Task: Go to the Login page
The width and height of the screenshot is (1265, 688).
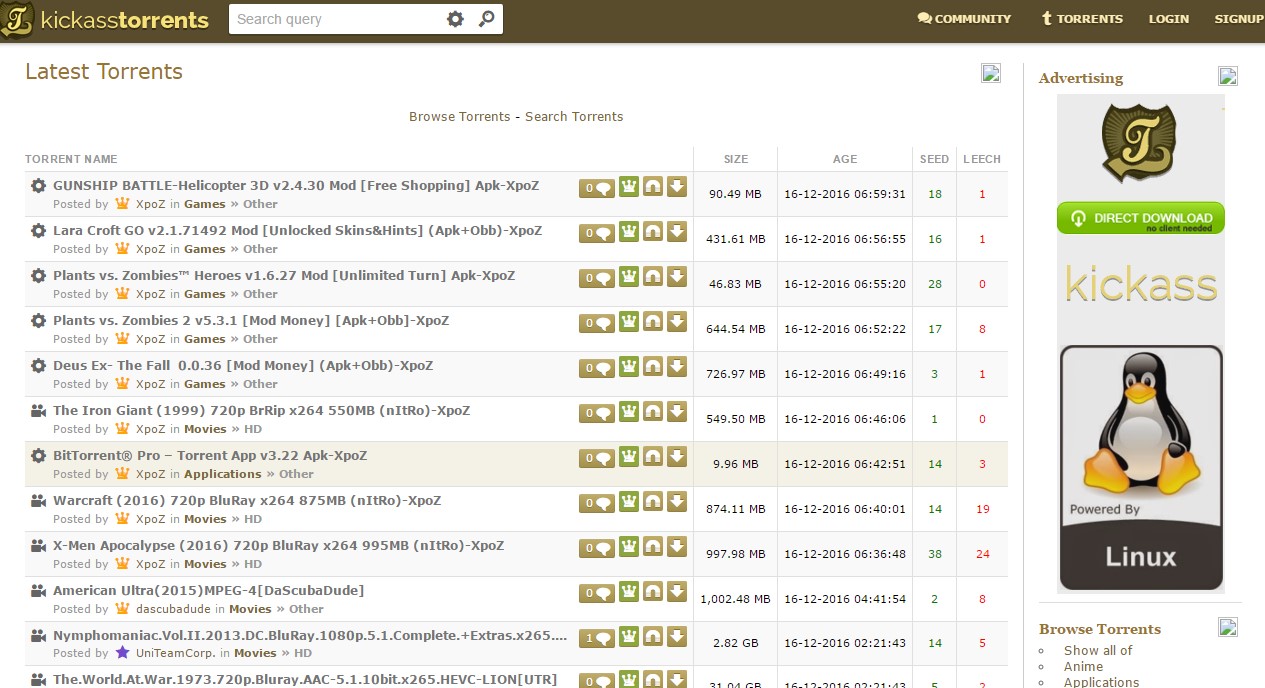Action: (1169, 19)
